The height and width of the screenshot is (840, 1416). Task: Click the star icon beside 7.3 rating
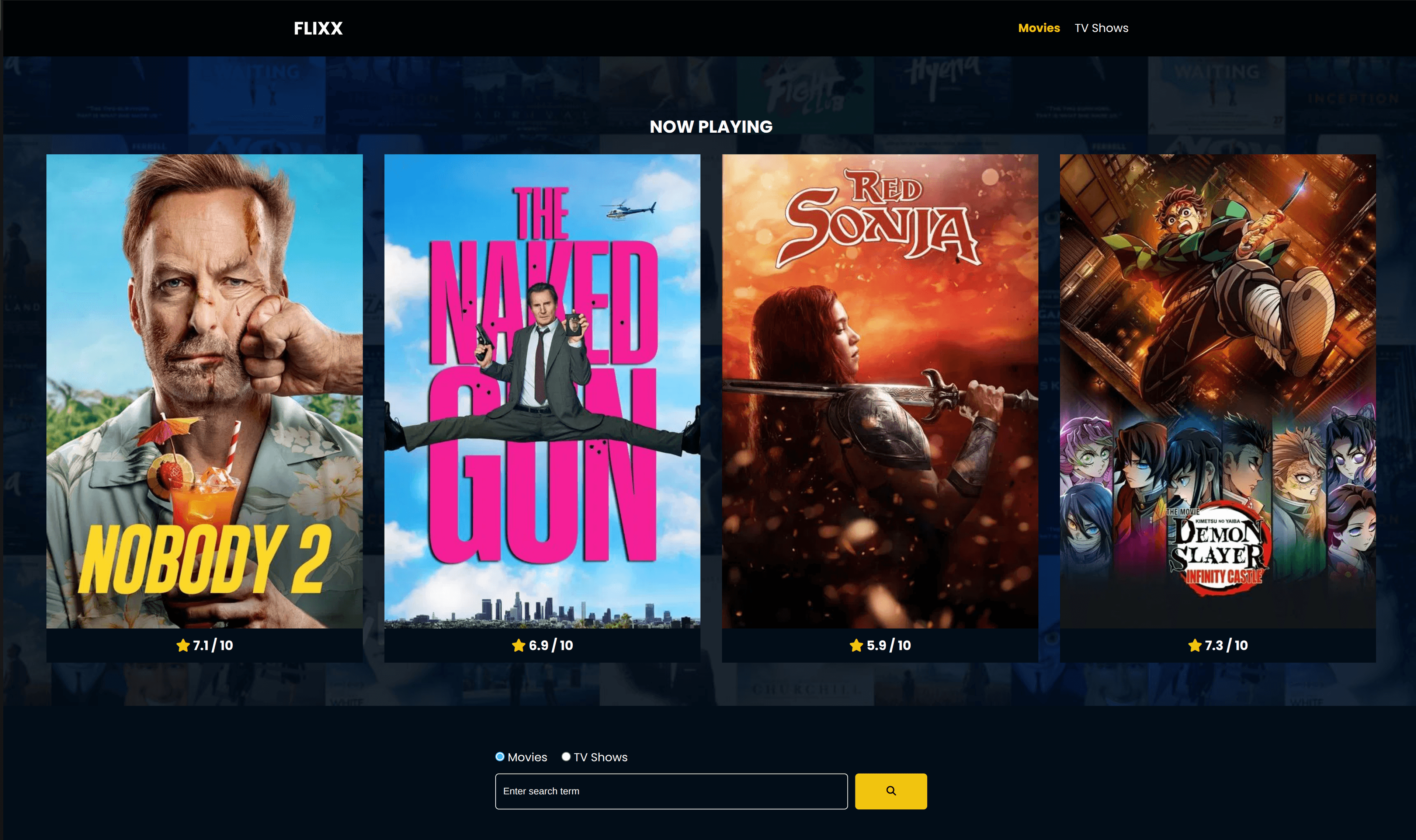coord(1194,645)
